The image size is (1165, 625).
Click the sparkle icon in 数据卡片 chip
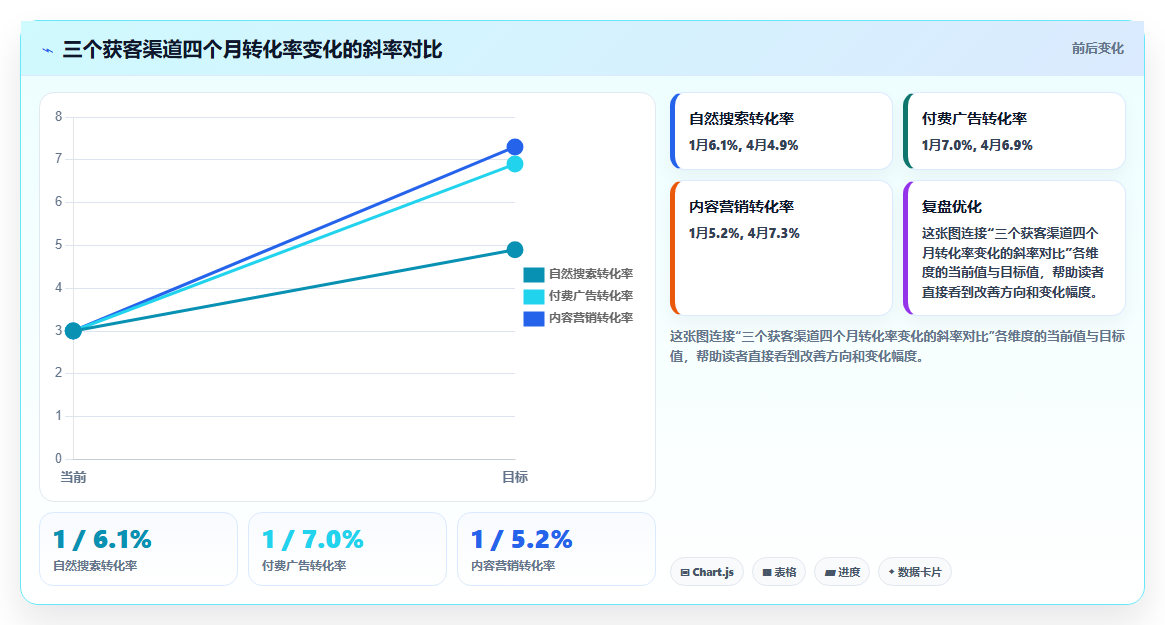click(892, 571)
